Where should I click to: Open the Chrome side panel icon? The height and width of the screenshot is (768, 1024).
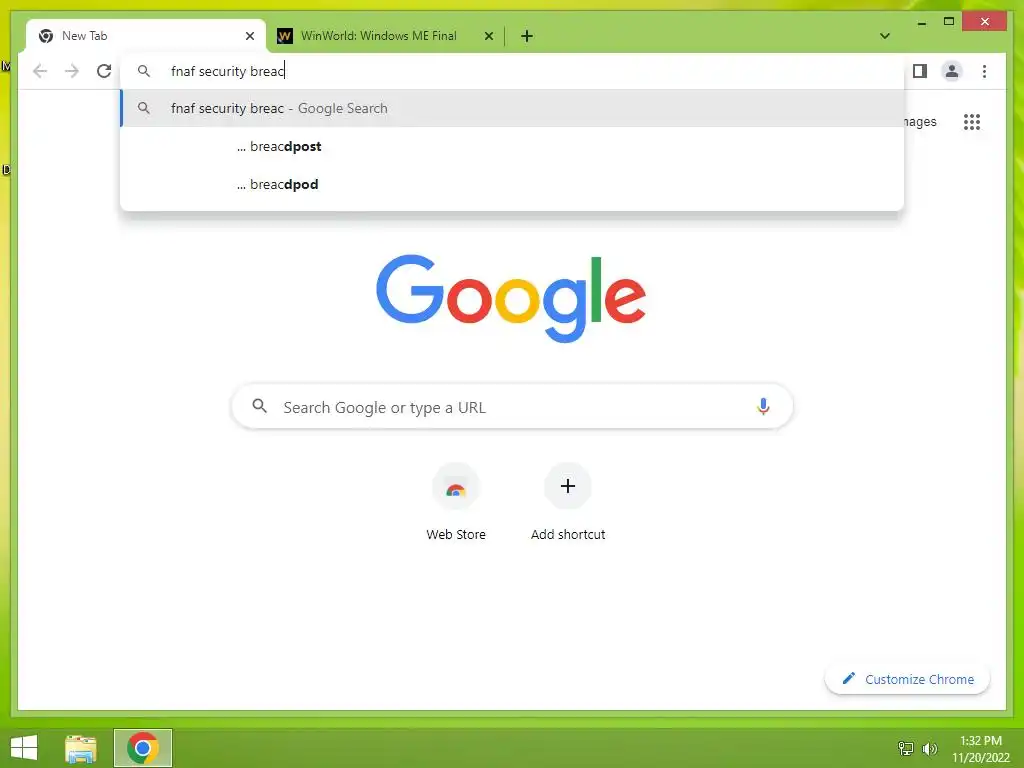[920, 71]
